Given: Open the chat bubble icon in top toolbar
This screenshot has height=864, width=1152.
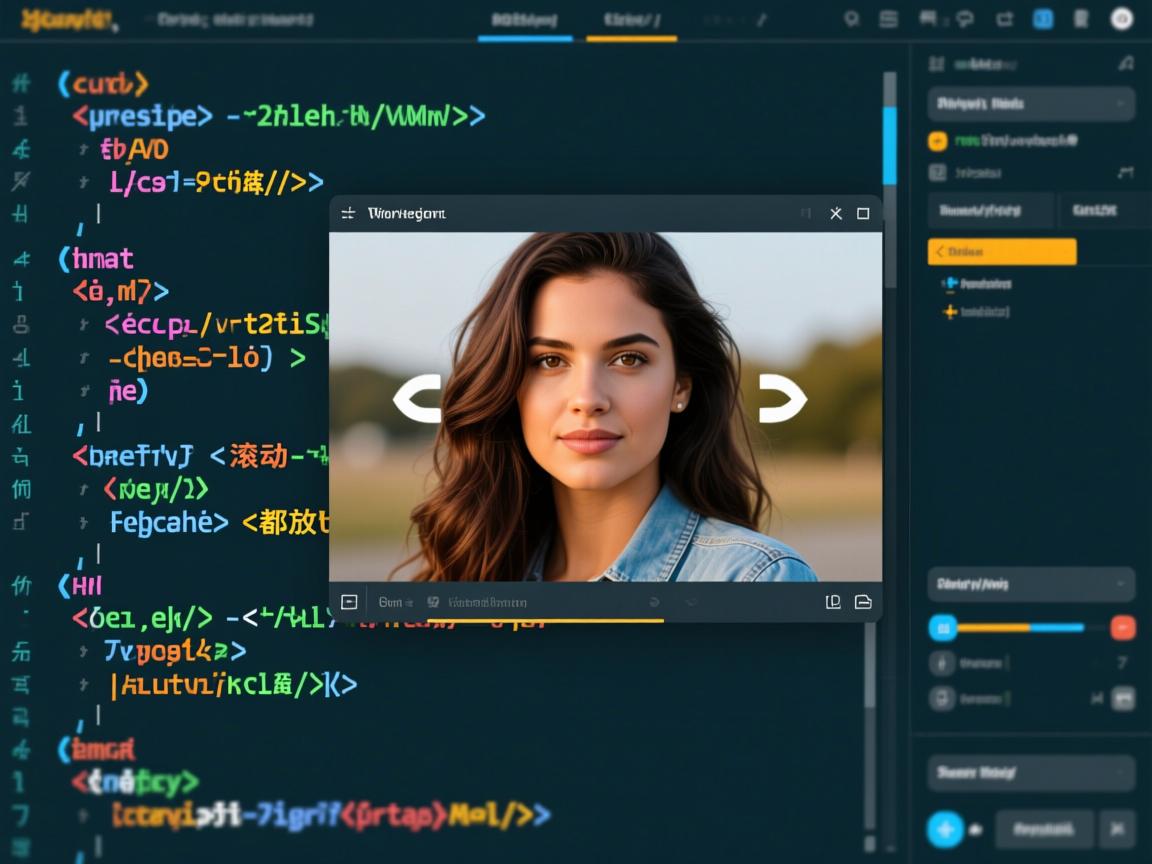Looking at the screenshot, I should click(965, 19).
